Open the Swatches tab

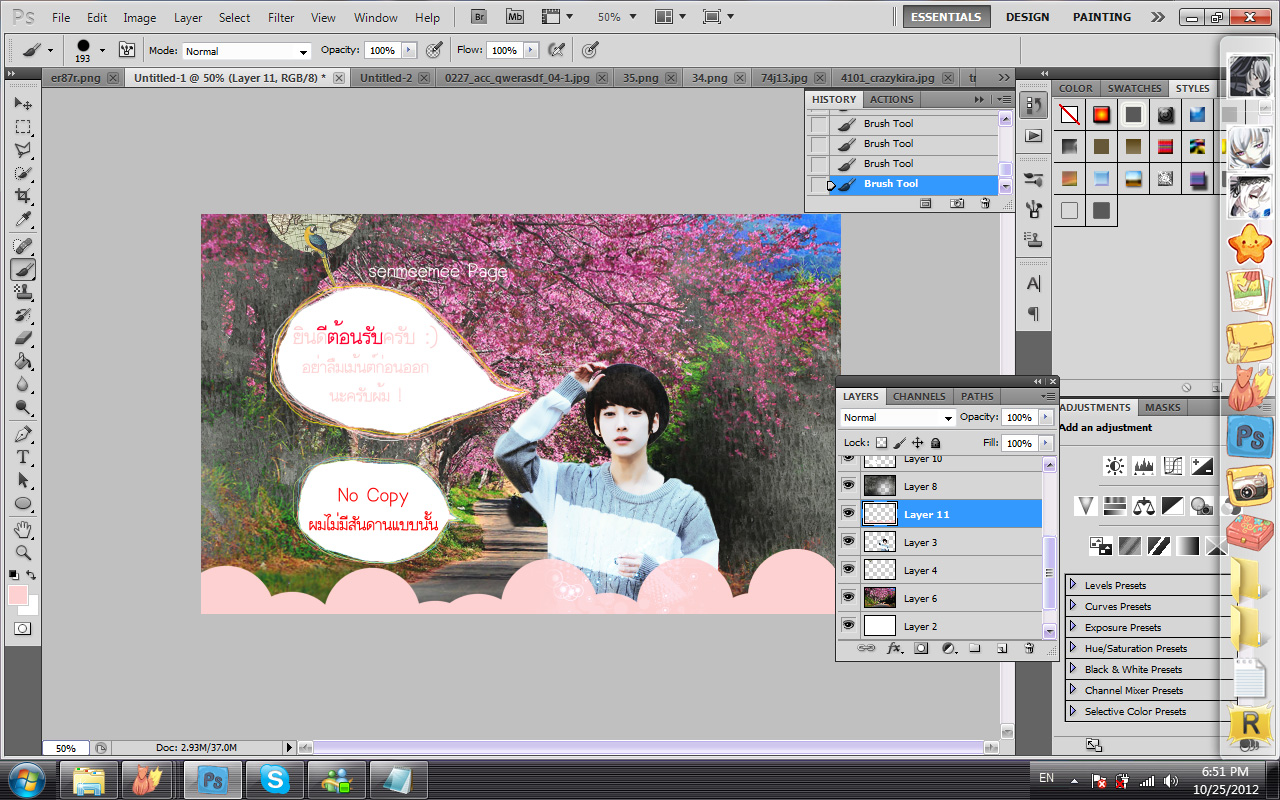click(x=1135, y=88)
